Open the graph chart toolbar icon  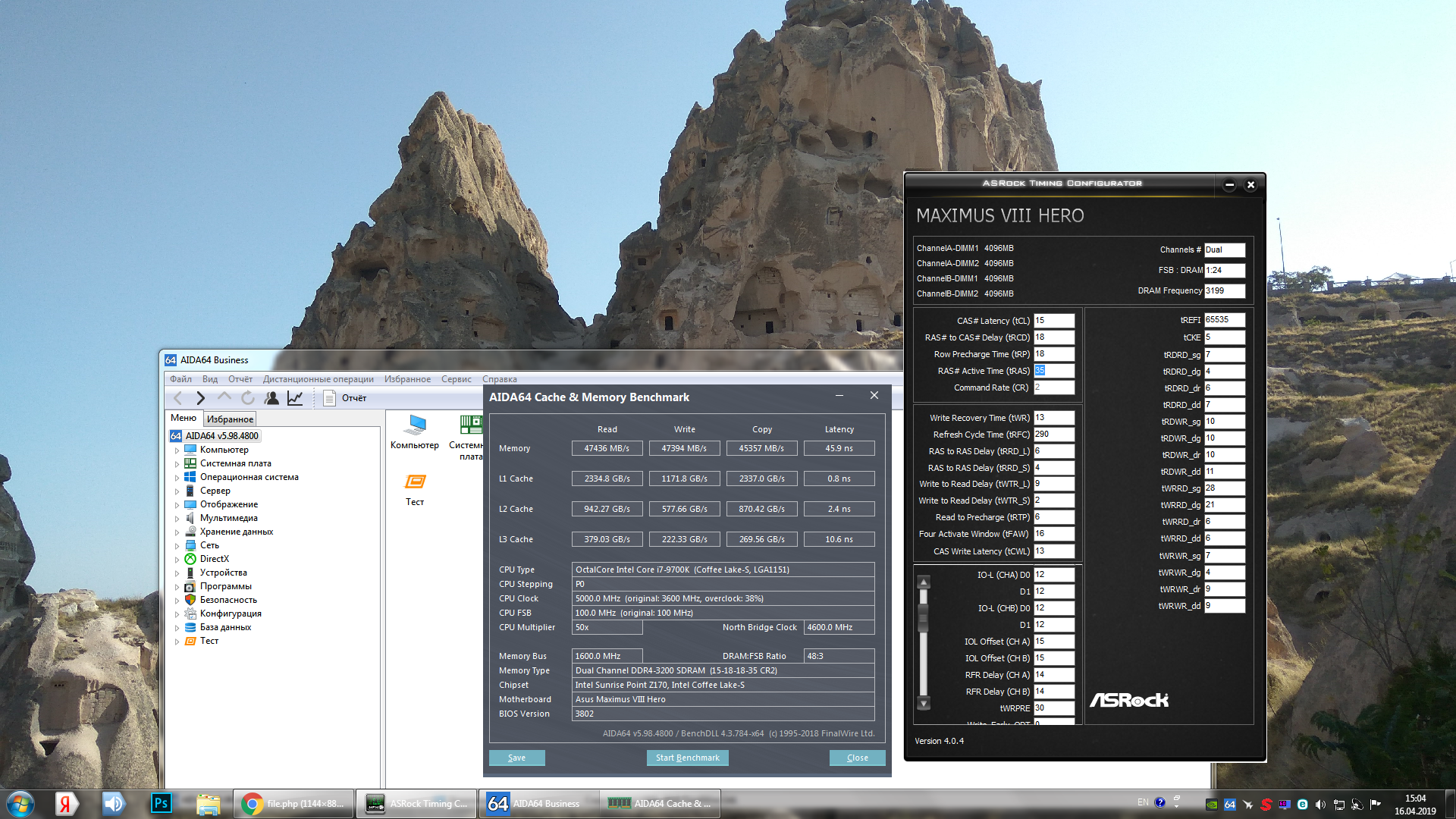click(x=295, y=398)
